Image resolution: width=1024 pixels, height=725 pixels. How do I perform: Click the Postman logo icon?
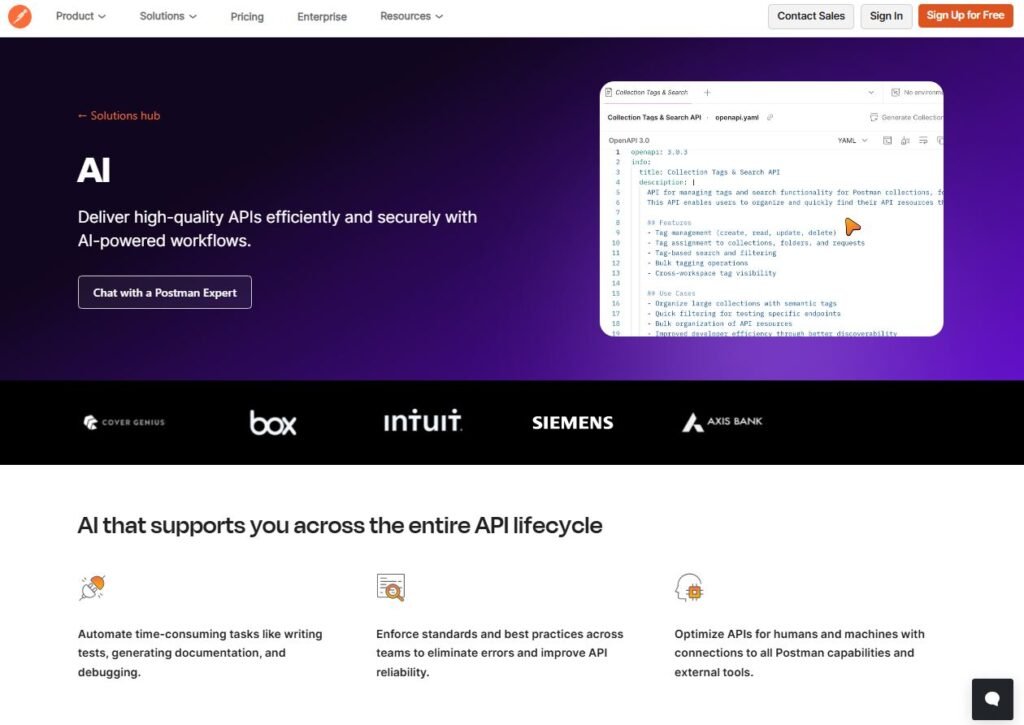point(20,16)
